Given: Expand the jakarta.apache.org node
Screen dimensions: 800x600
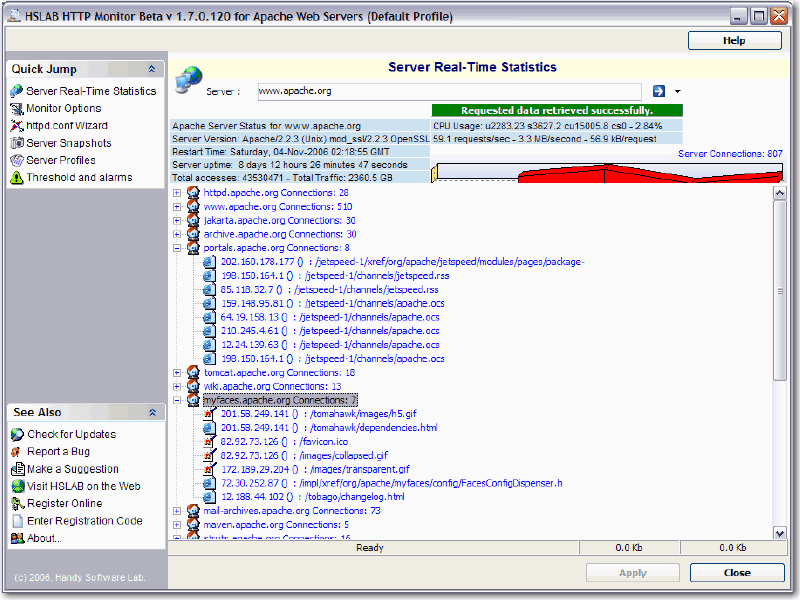Looking at the screenshot, I should (x=177, y=220).
